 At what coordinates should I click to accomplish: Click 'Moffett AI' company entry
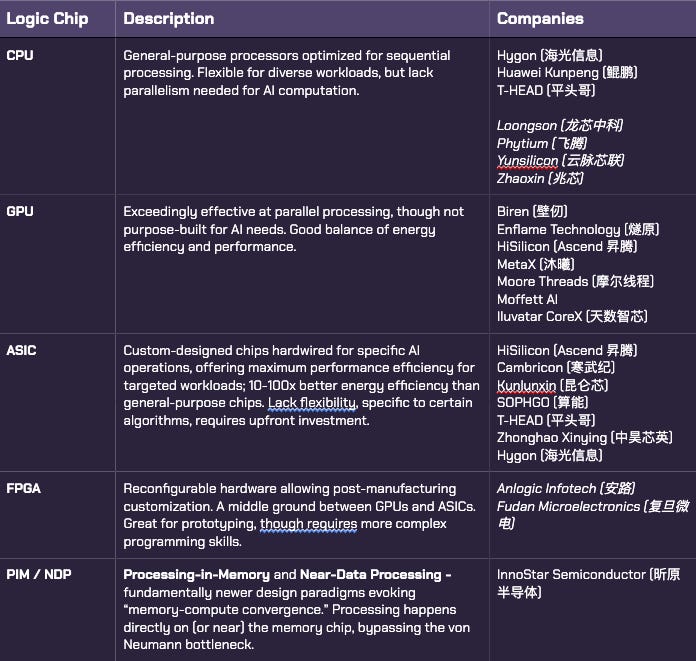pos(527,299)
